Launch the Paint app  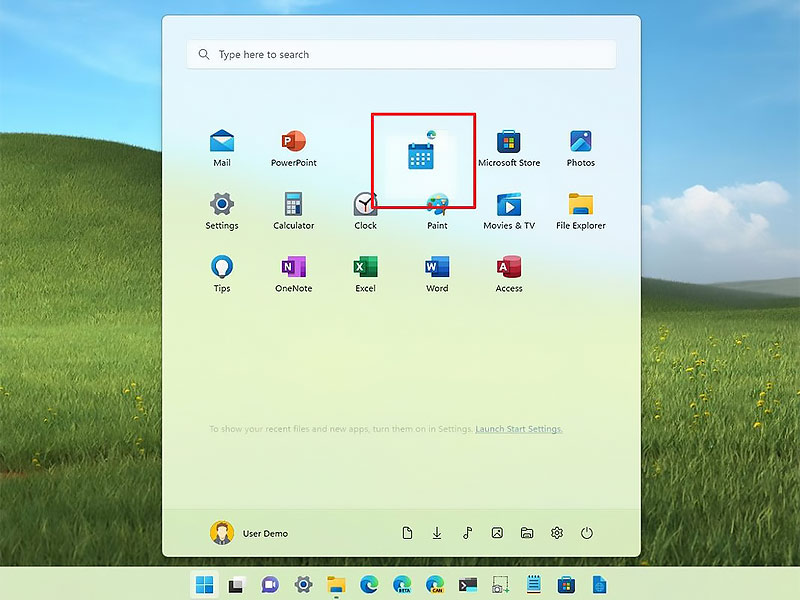click(x=437, y=211)
